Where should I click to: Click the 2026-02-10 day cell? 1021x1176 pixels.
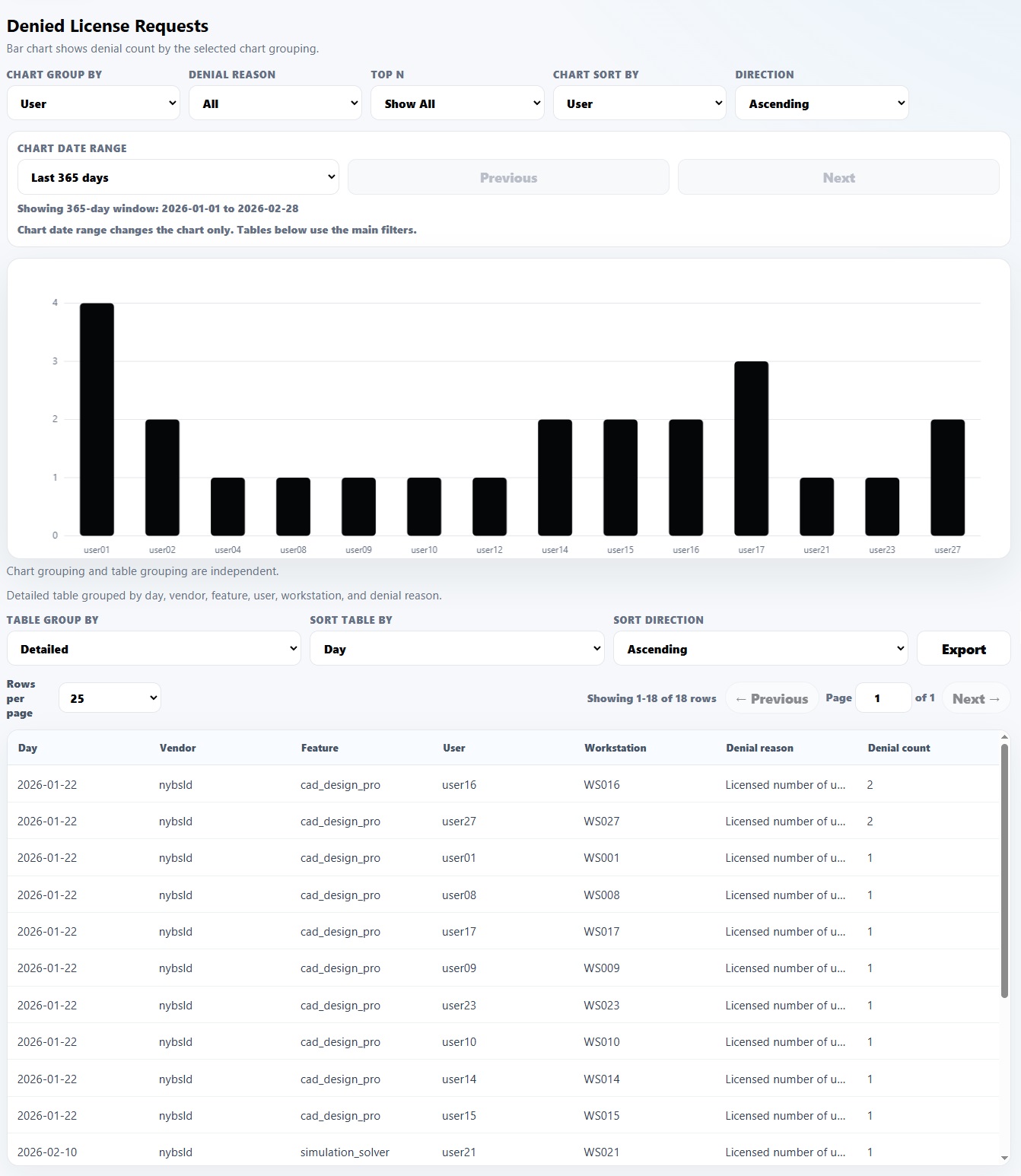[47, 1152]
